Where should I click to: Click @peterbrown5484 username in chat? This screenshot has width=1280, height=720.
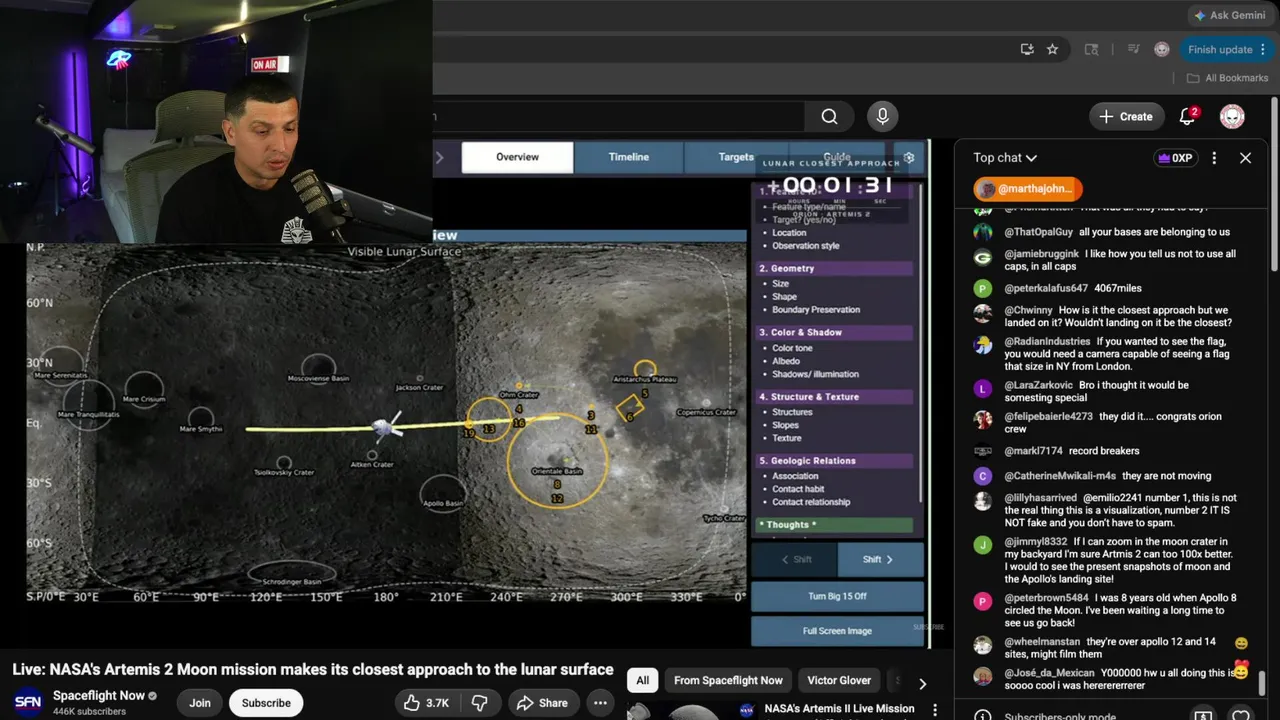1046,598
